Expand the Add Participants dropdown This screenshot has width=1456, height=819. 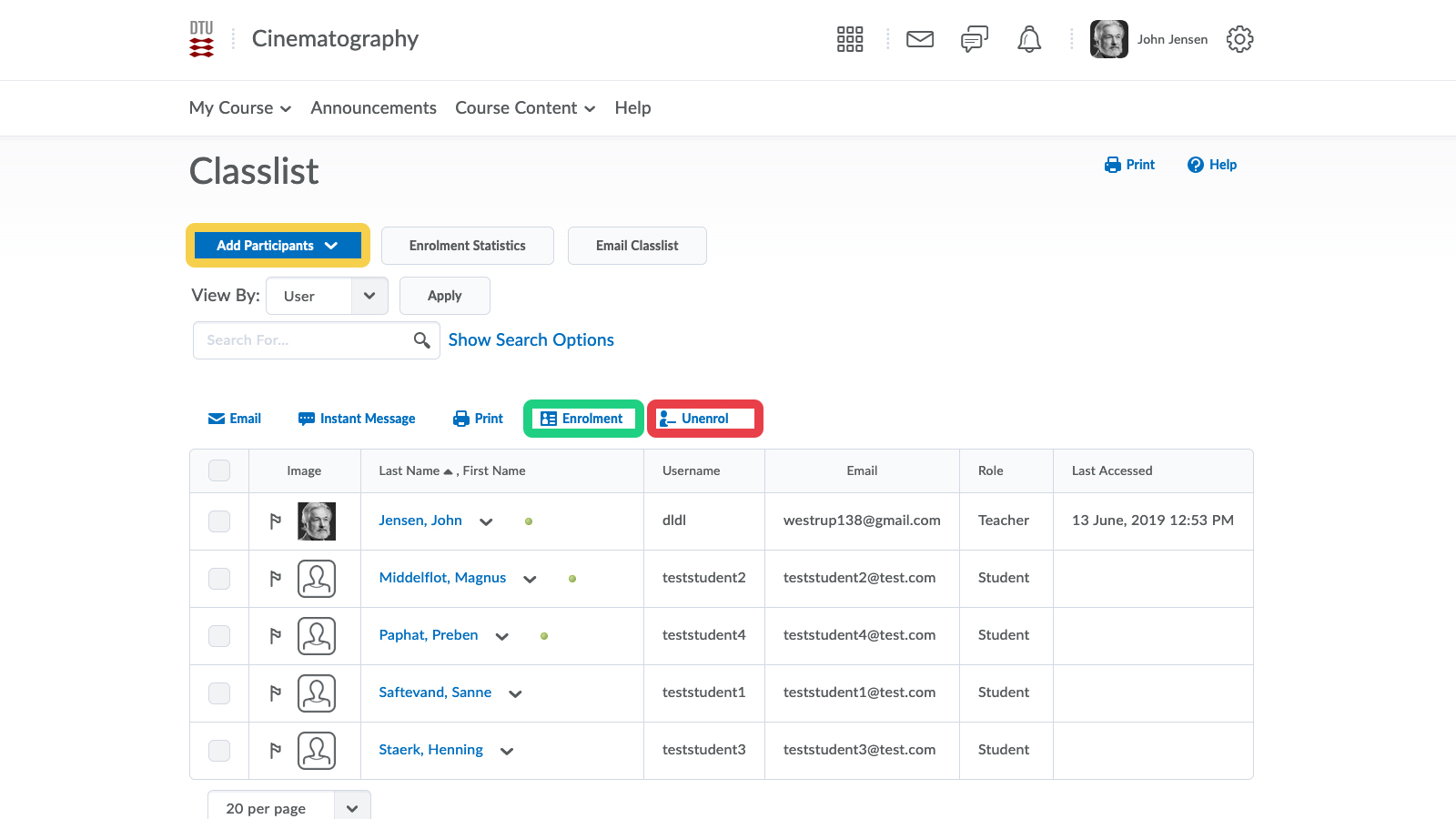(x=278, y=246)
